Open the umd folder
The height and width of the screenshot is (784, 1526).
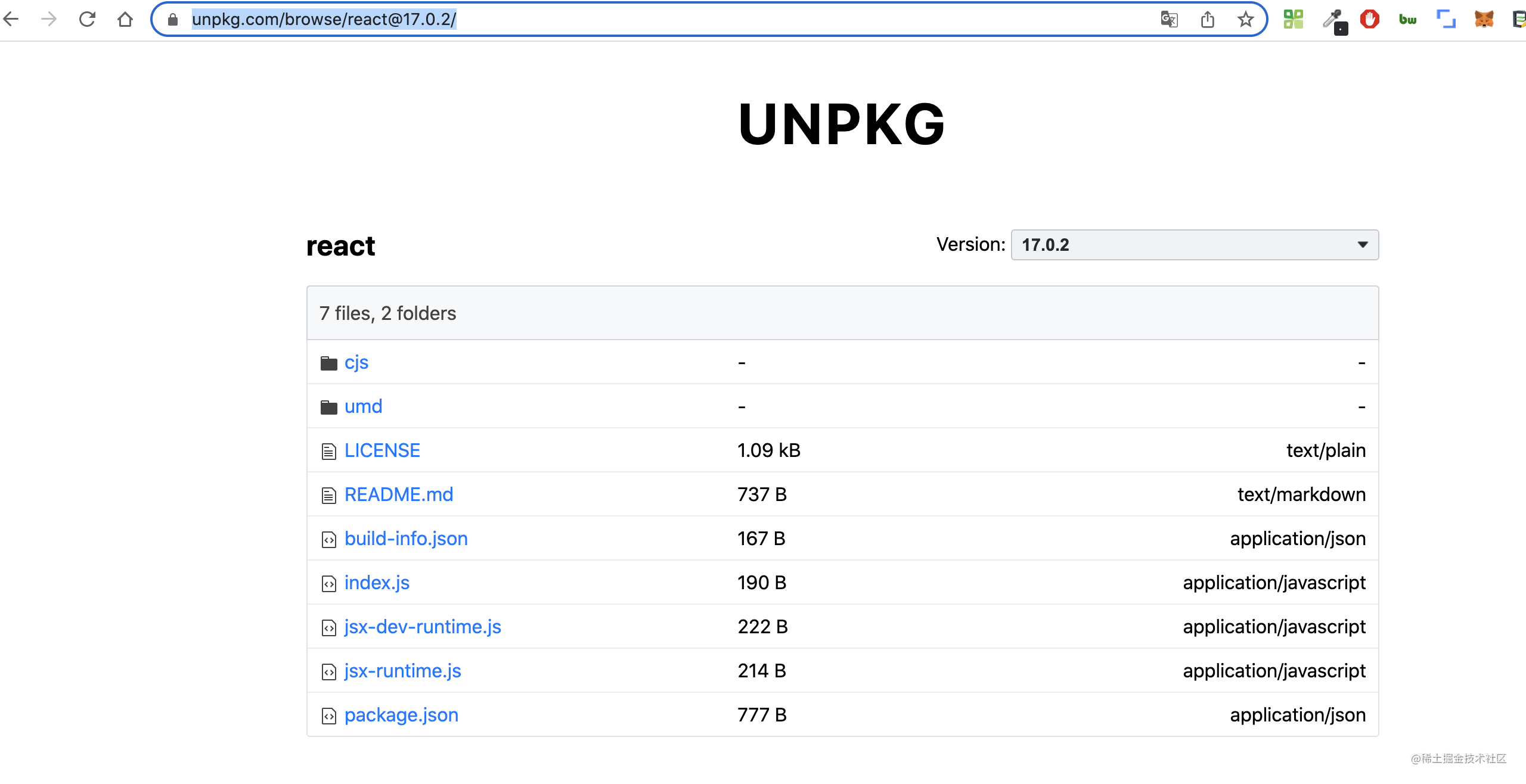point(363,406)
